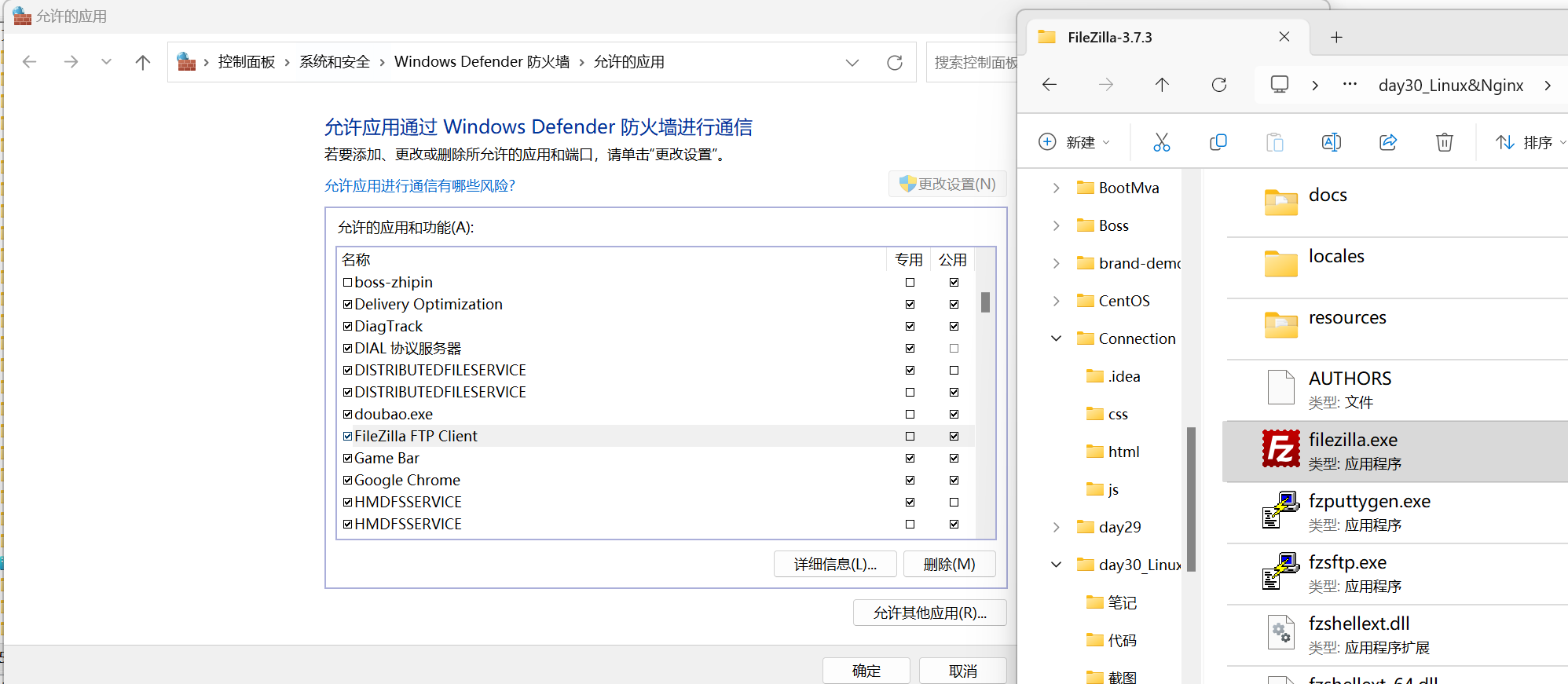
Task: Click 控制面板 breadcrumb item
Action: [x=247, y=62]
